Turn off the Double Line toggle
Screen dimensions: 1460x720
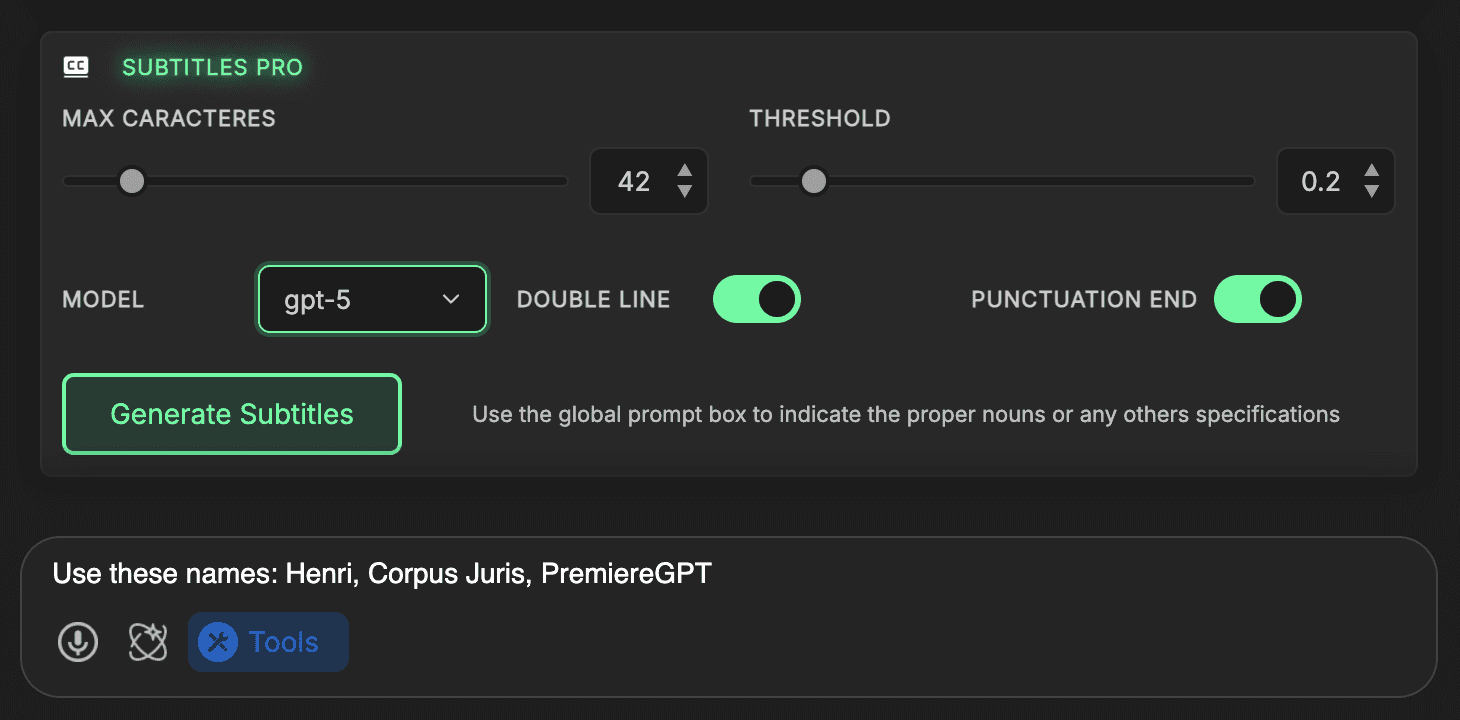[x=757, y=299]
